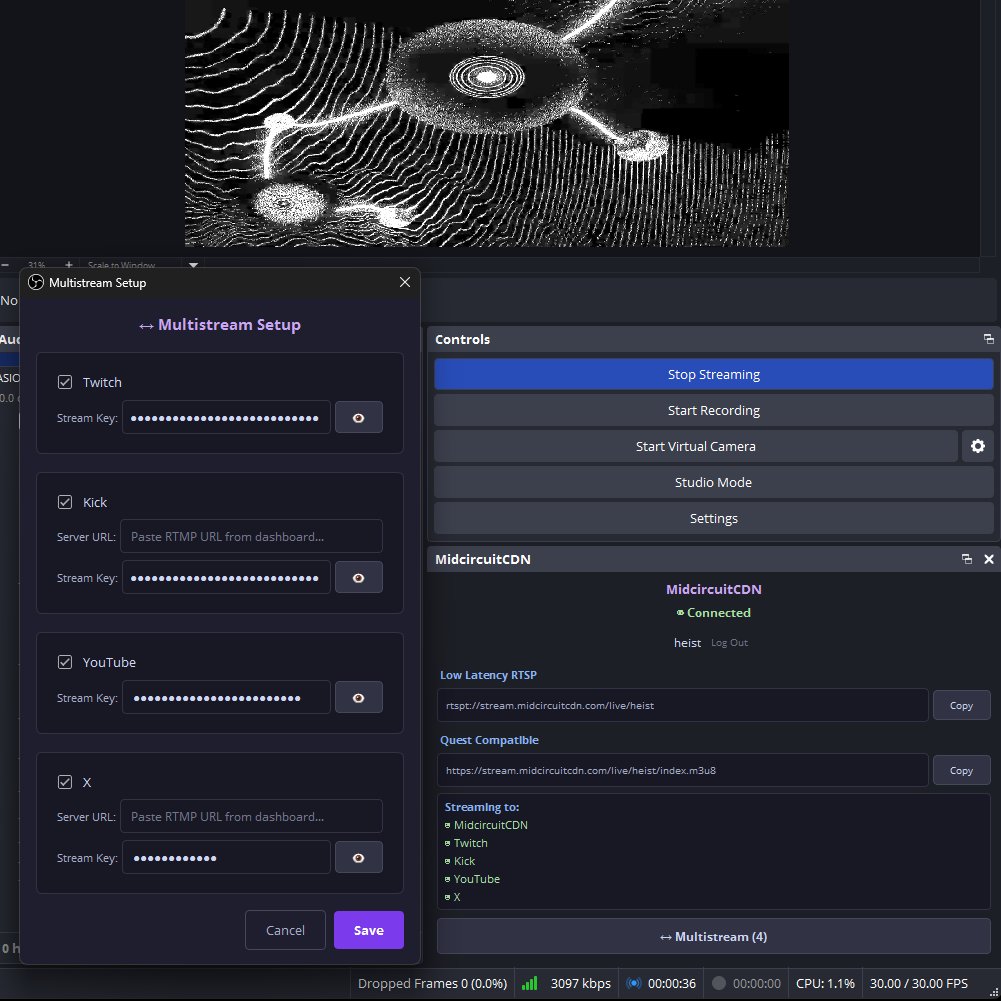
Task: Undock the MidcircuitCDN panel
Action: (967, 559)
